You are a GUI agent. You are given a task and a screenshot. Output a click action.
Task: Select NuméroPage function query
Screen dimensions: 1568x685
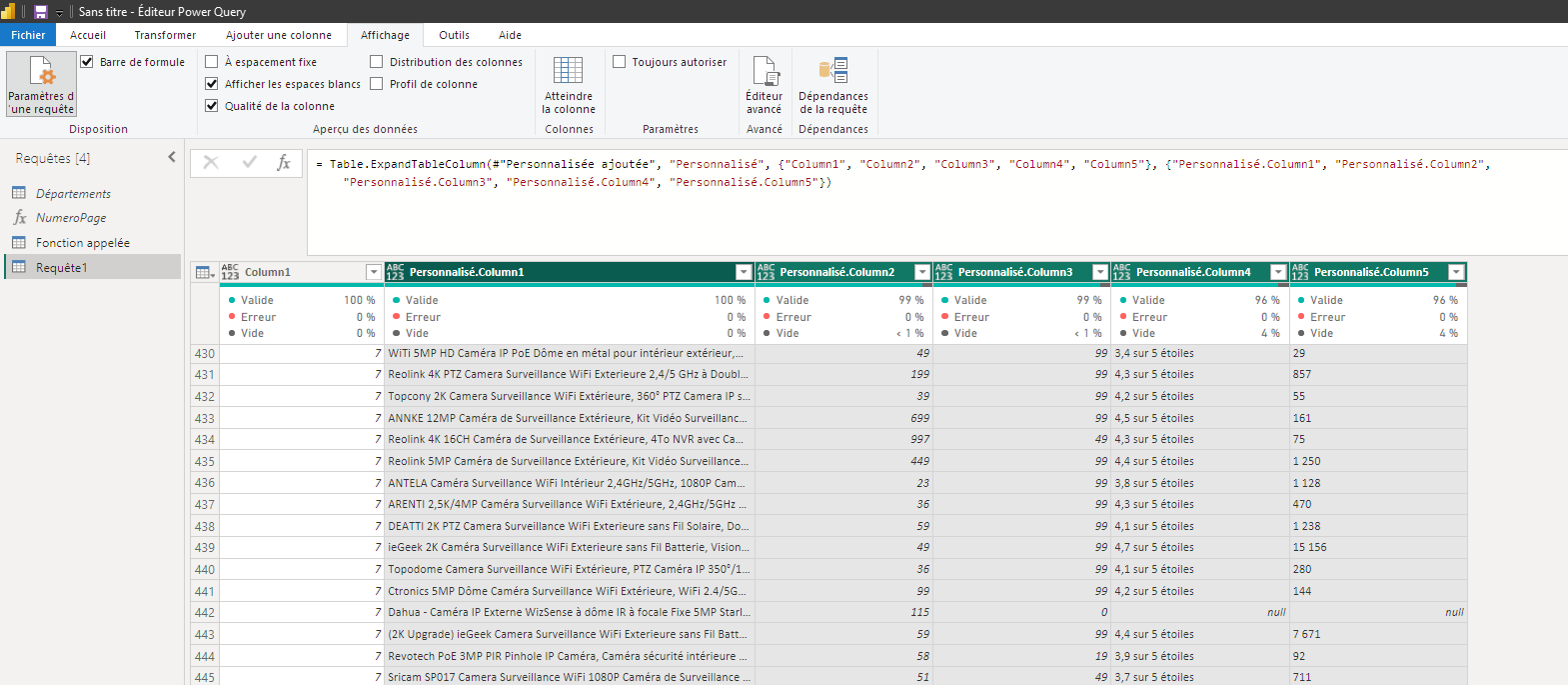click(93, 217)
